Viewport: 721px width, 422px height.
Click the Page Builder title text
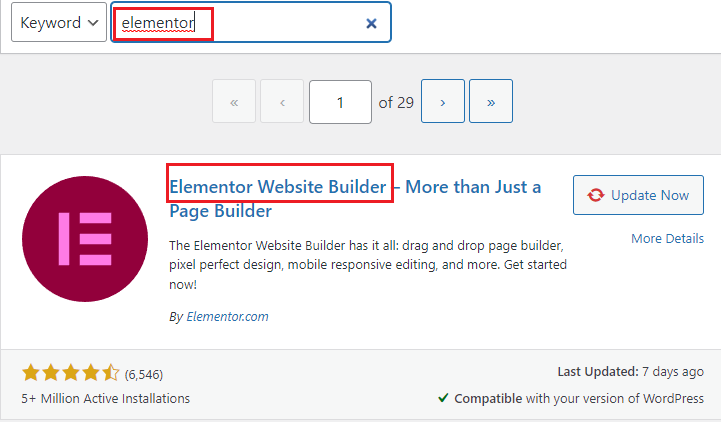tap(220, 211)
